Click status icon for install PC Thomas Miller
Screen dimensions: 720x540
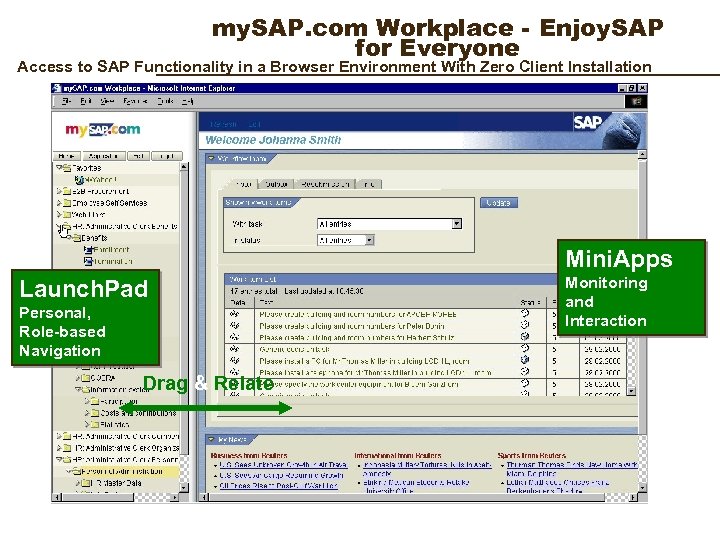coord(525,360)
